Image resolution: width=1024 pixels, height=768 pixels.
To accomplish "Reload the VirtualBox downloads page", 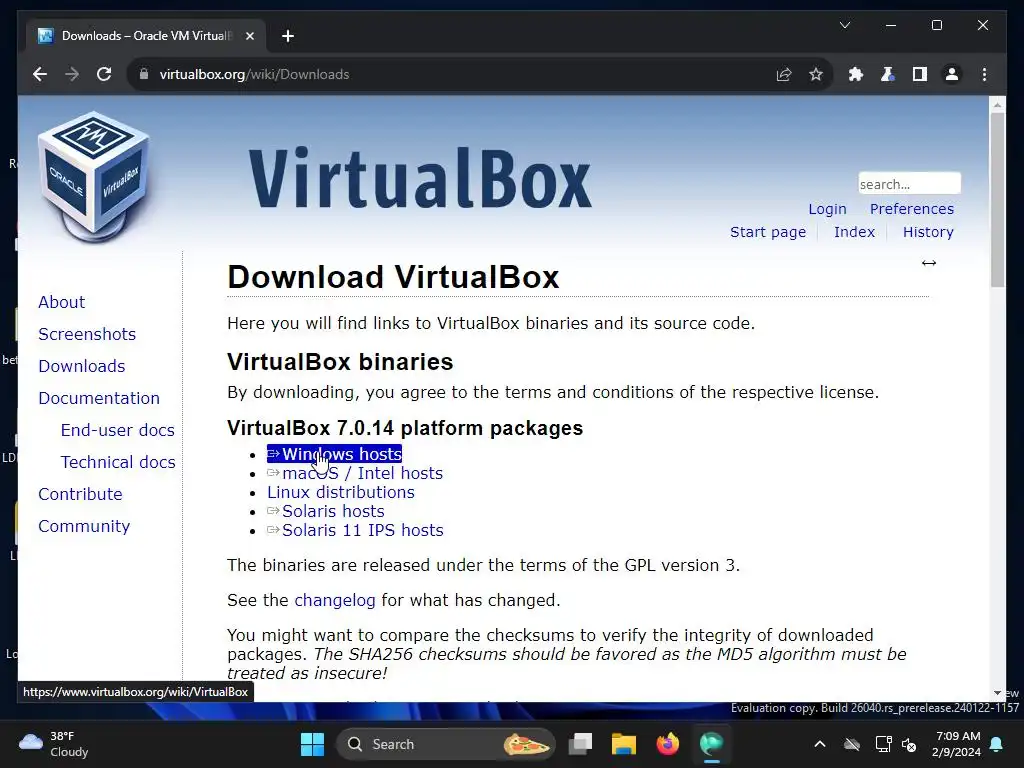I will point(104,74).
